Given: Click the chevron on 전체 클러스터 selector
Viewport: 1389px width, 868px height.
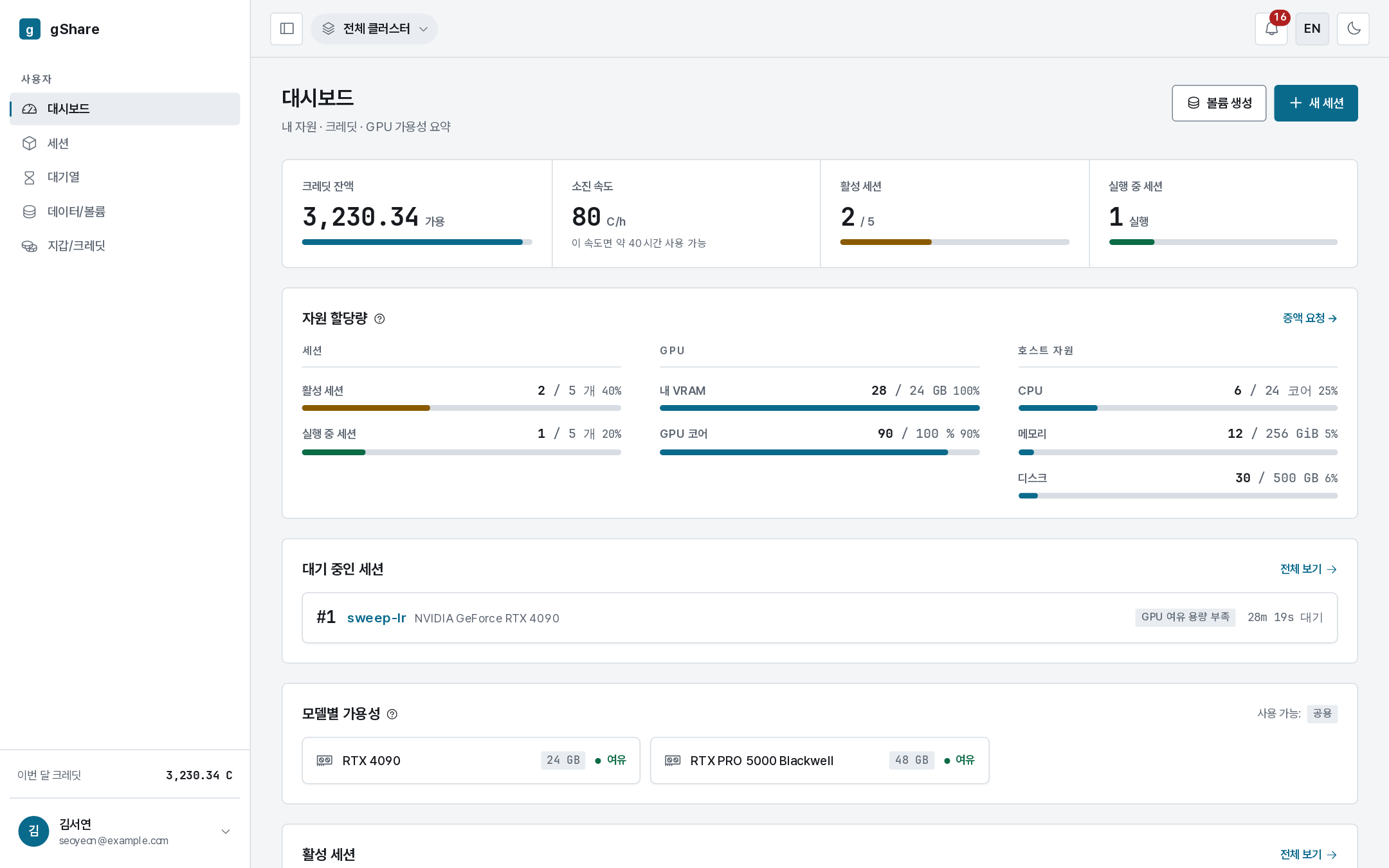Looking at the screenshot, I should click(x=423, y=29).
